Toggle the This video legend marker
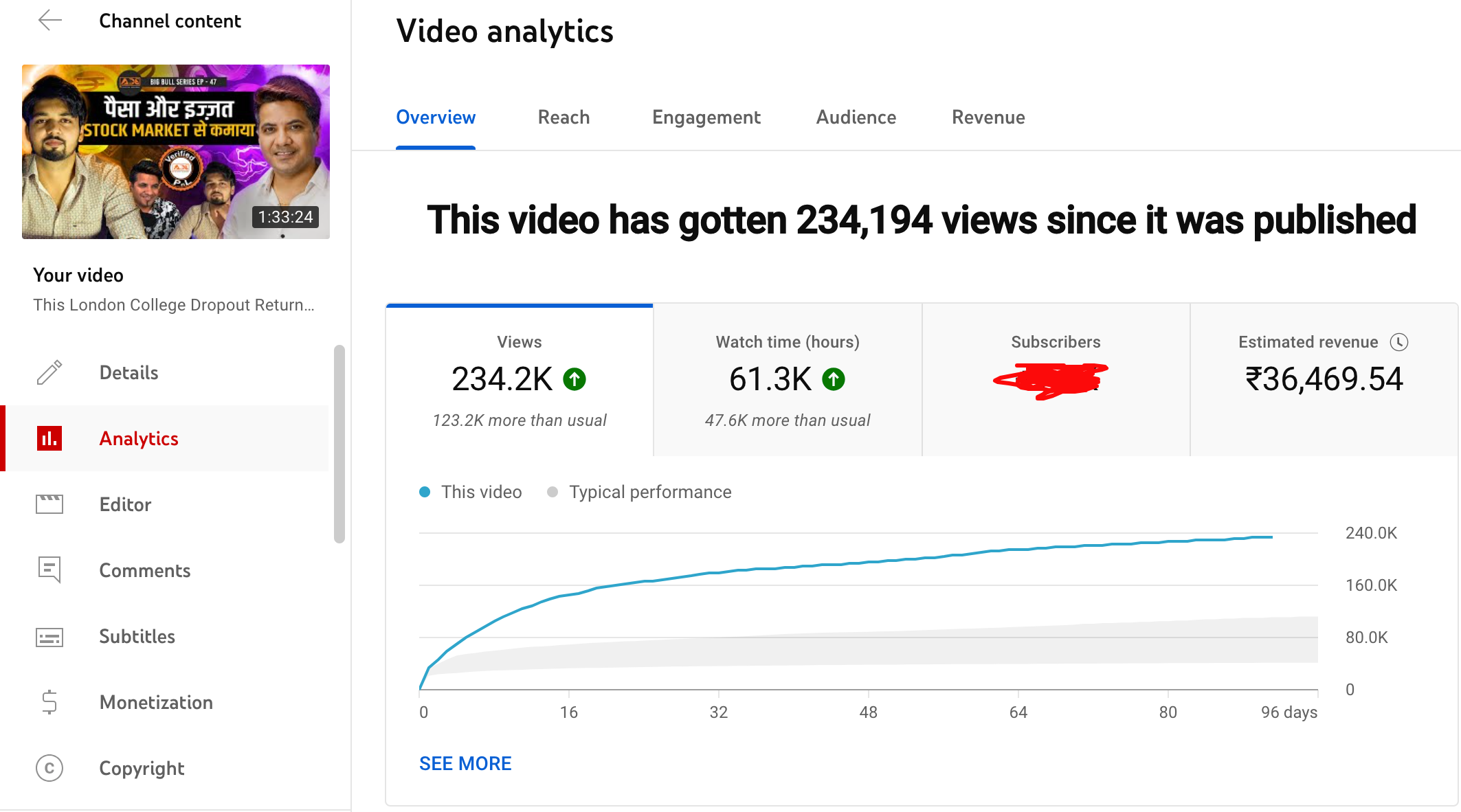This screenshot has height=812, width=1461. 425,492
